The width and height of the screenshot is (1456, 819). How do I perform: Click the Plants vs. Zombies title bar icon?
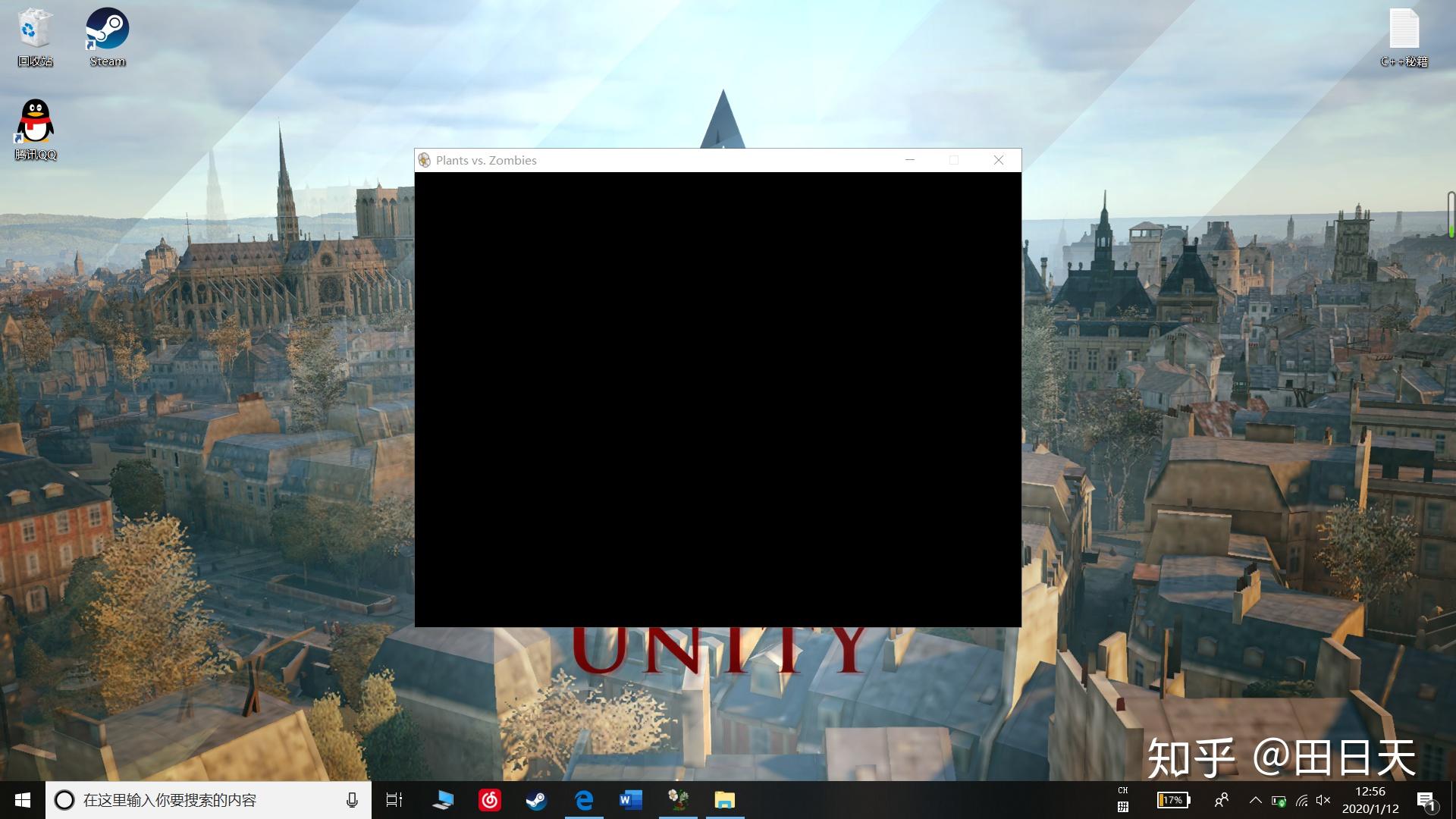[425, 160]
